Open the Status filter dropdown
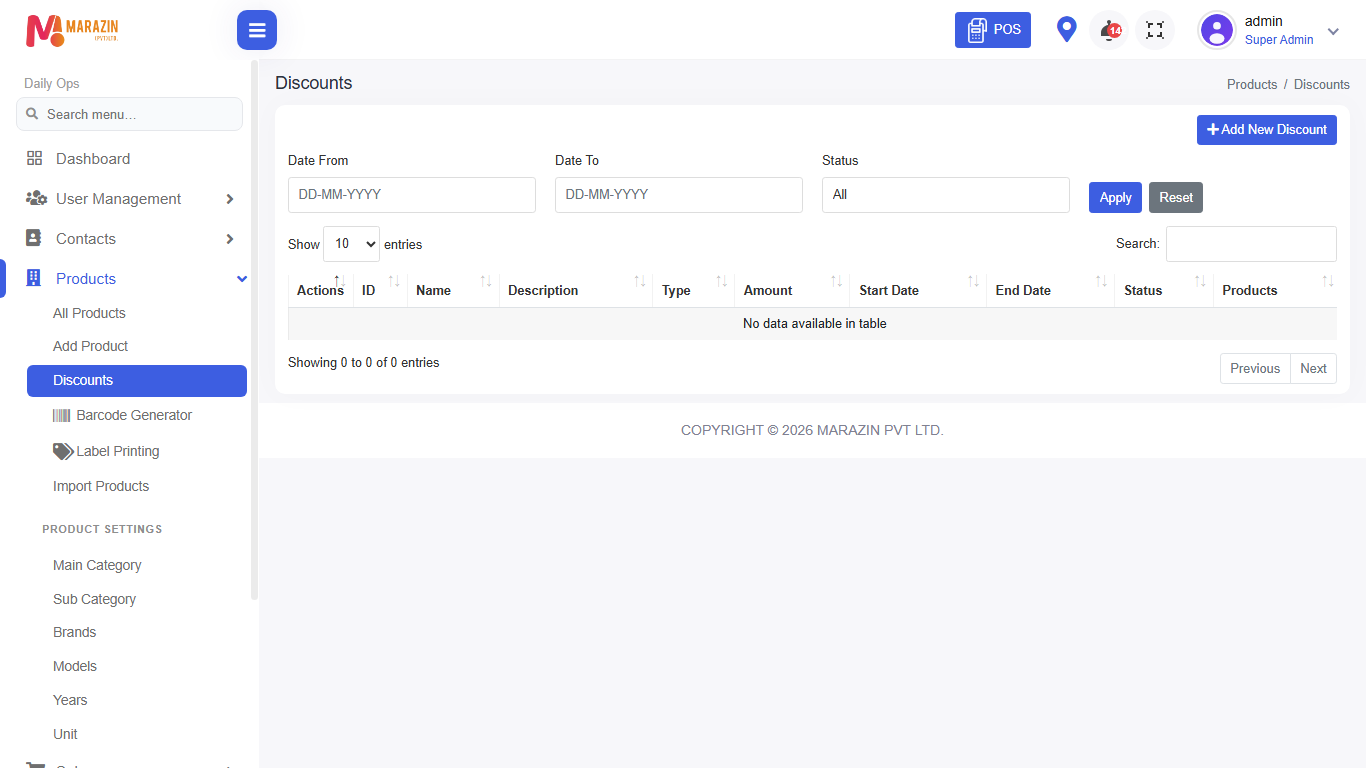The height and width of the screenshot is (768, 1366). [946, 195]
